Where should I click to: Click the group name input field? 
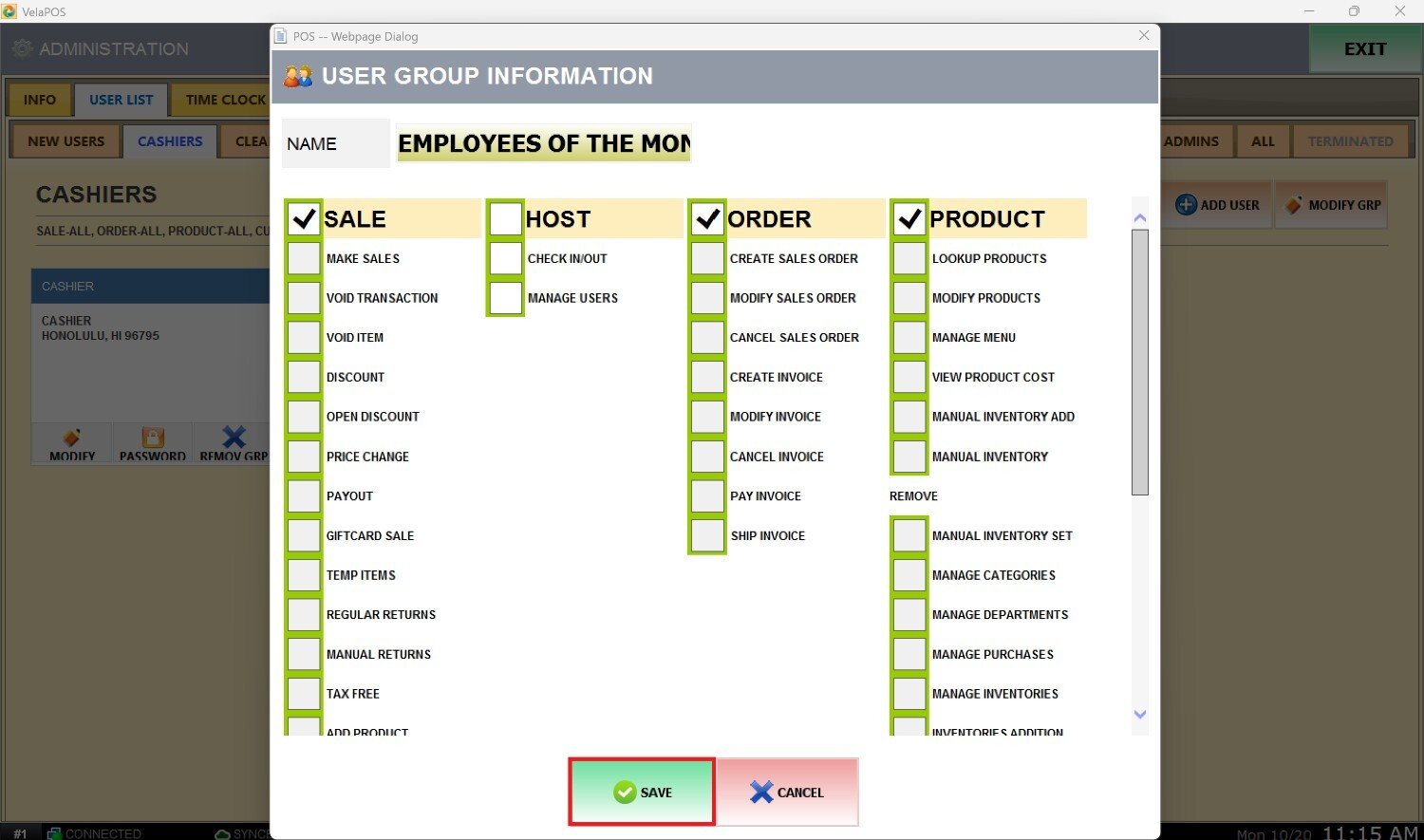coord(544,143)
